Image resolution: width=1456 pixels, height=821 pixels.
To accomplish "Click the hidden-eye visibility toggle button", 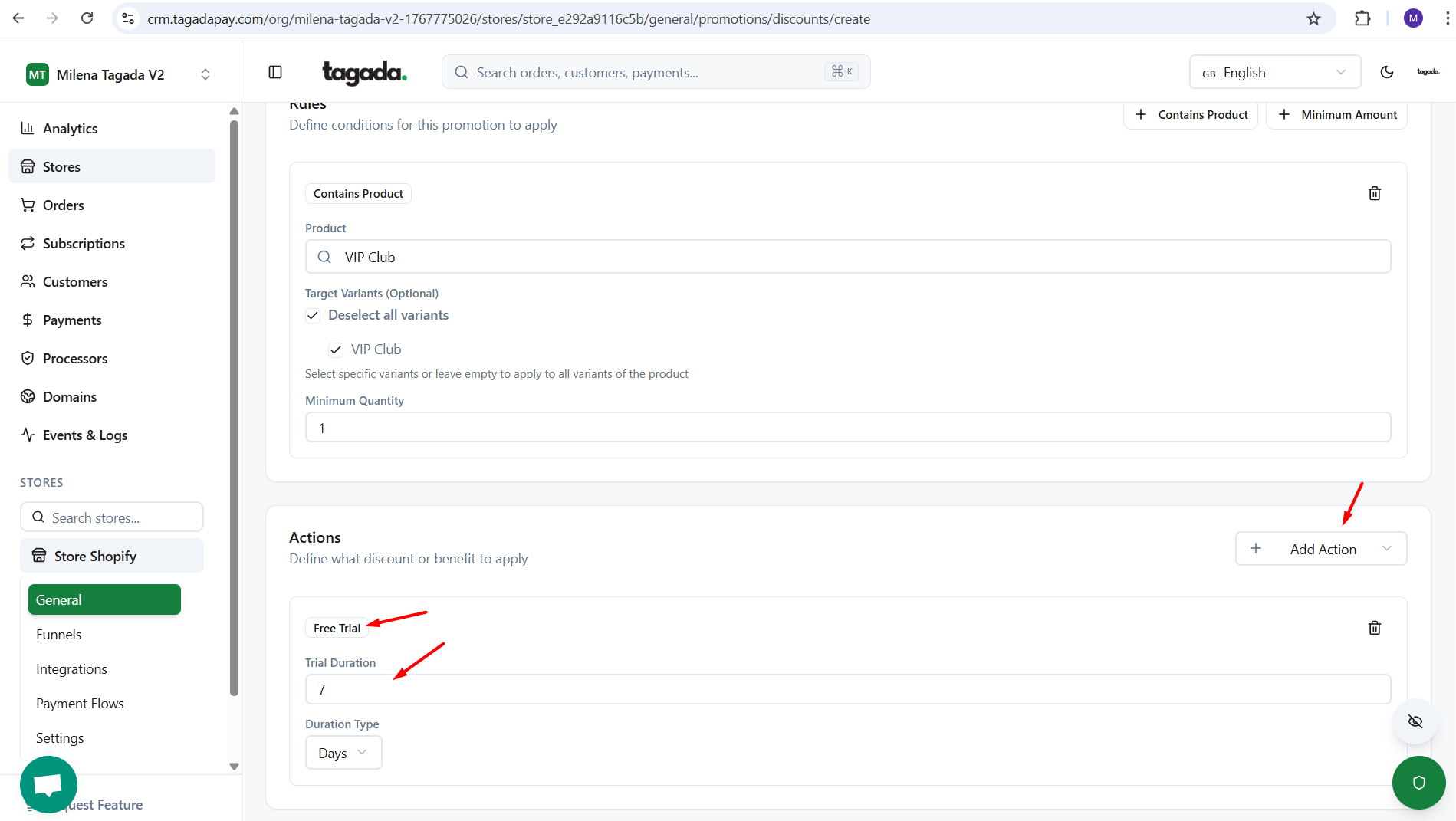I will click(x=1415, y=721).
